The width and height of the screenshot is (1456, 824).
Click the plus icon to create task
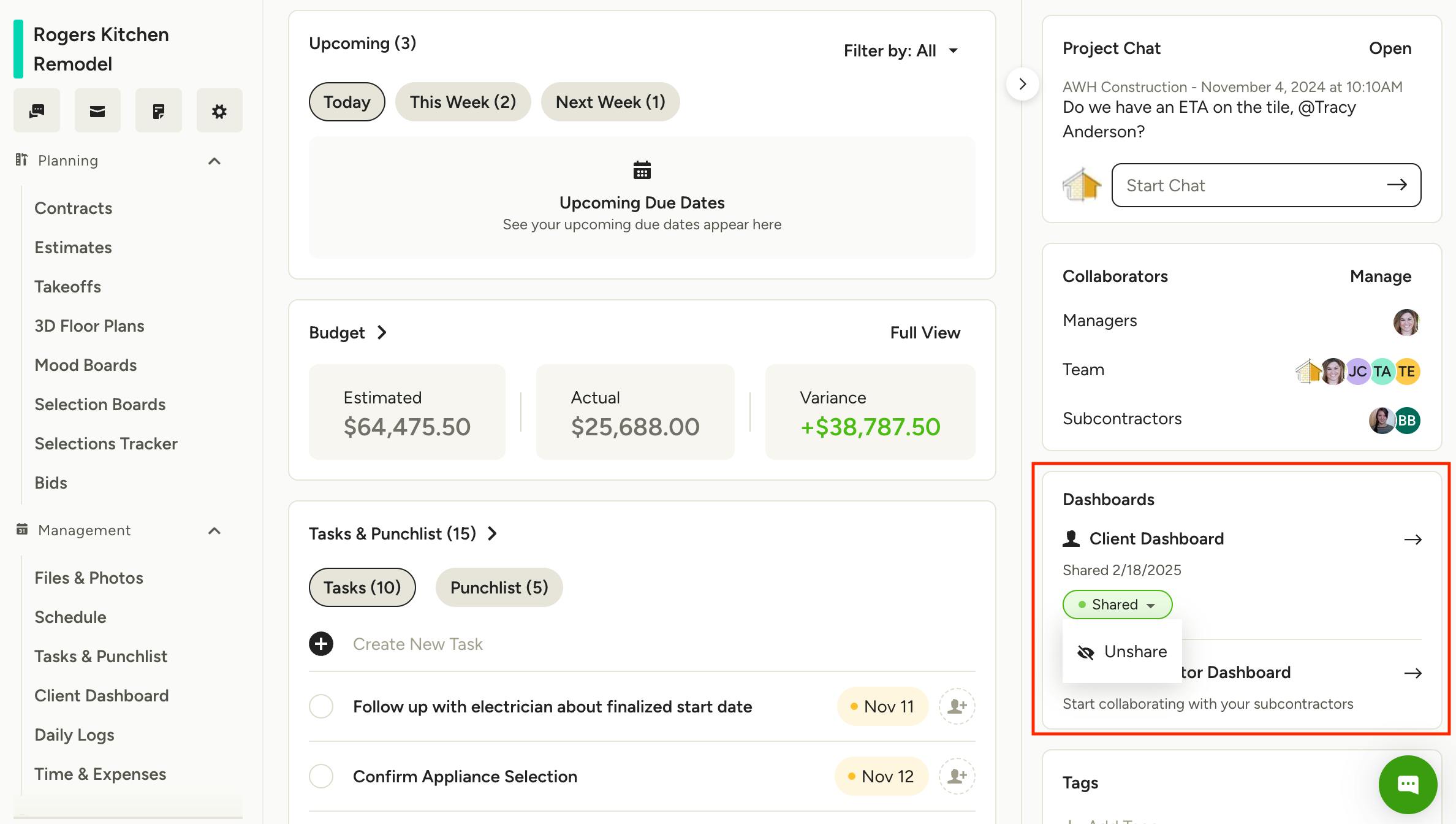(321, 644)
